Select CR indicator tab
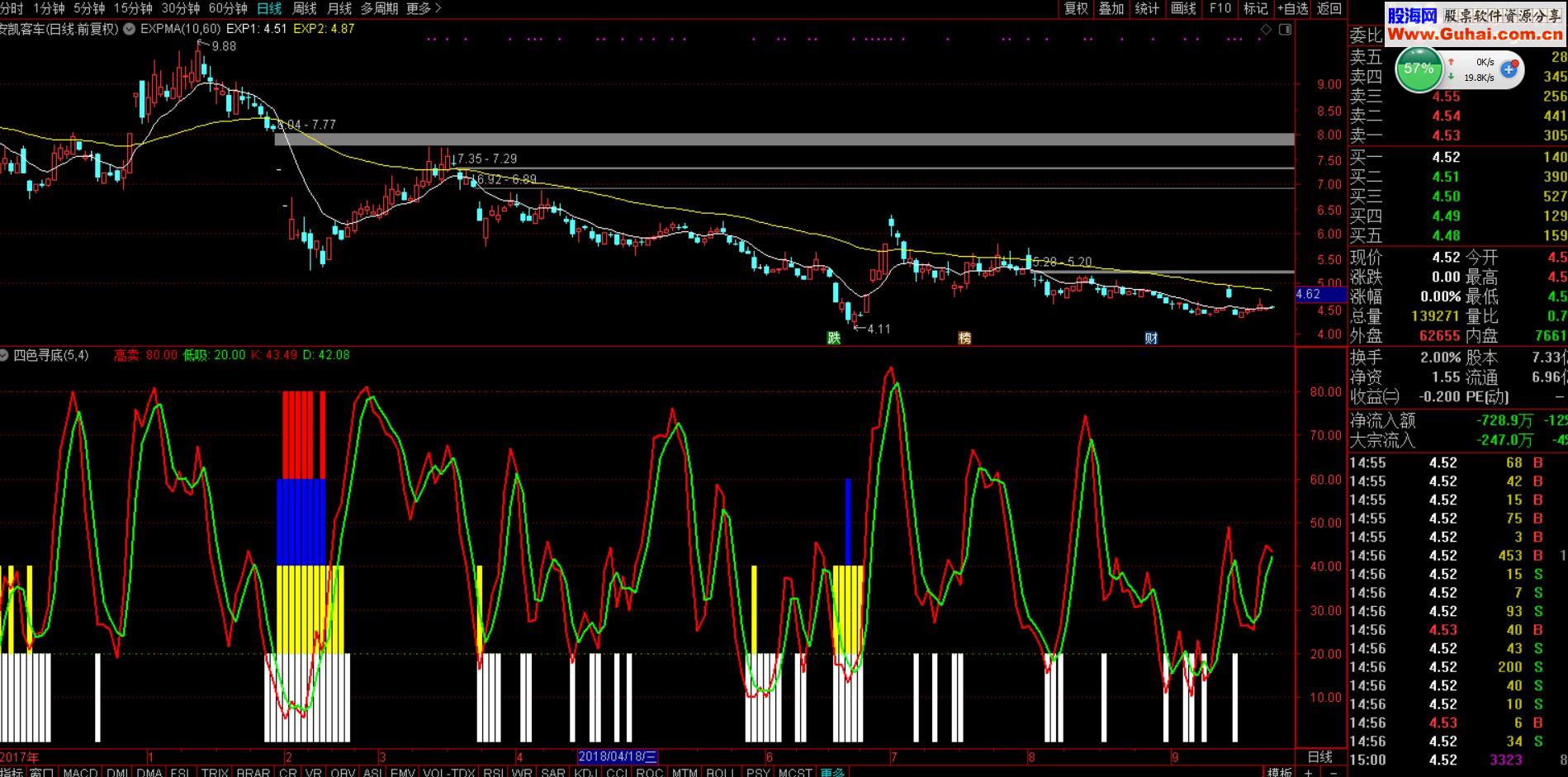This screenshot has height=777, width=1568. (288, 772)
